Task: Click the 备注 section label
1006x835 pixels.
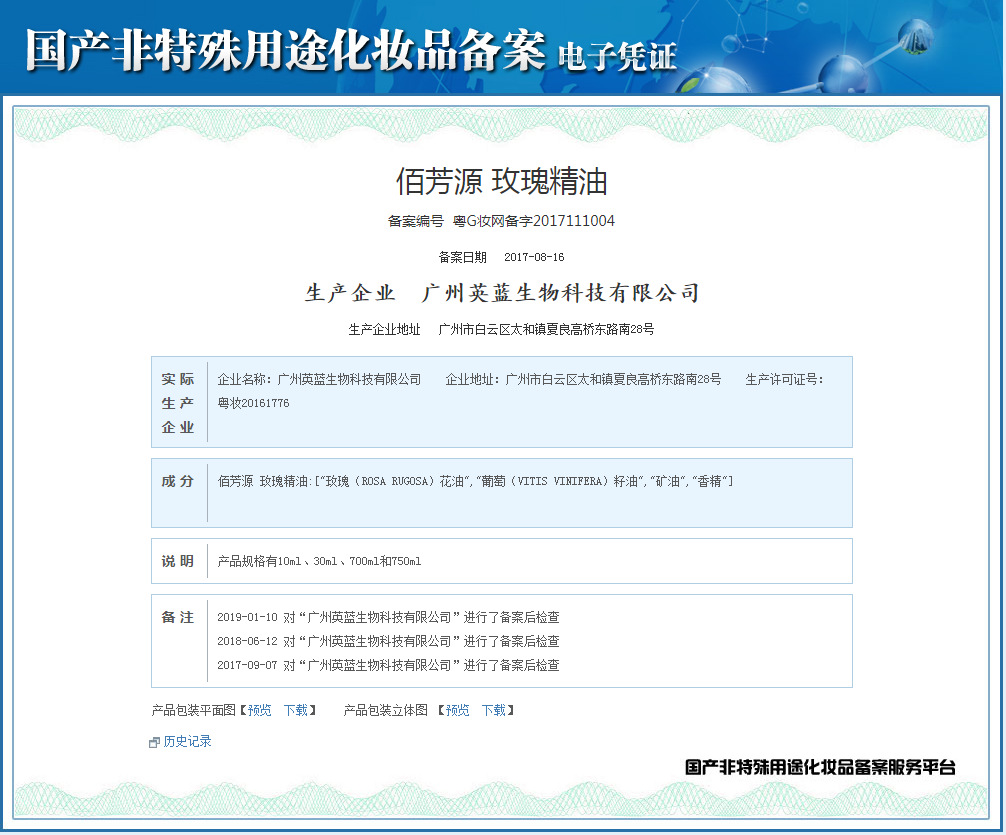Action: click(178, 617)
